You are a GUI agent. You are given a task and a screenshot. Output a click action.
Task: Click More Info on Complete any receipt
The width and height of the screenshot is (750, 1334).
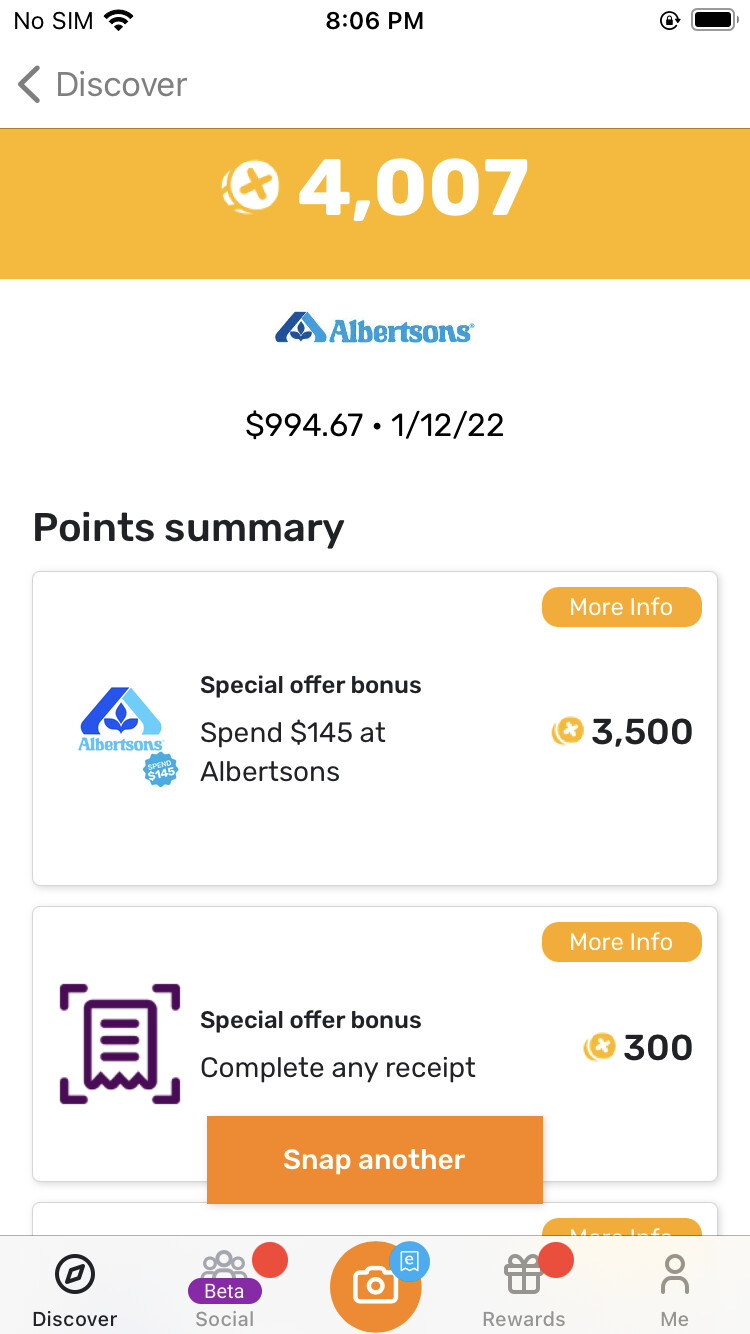(x=621, y=942)
